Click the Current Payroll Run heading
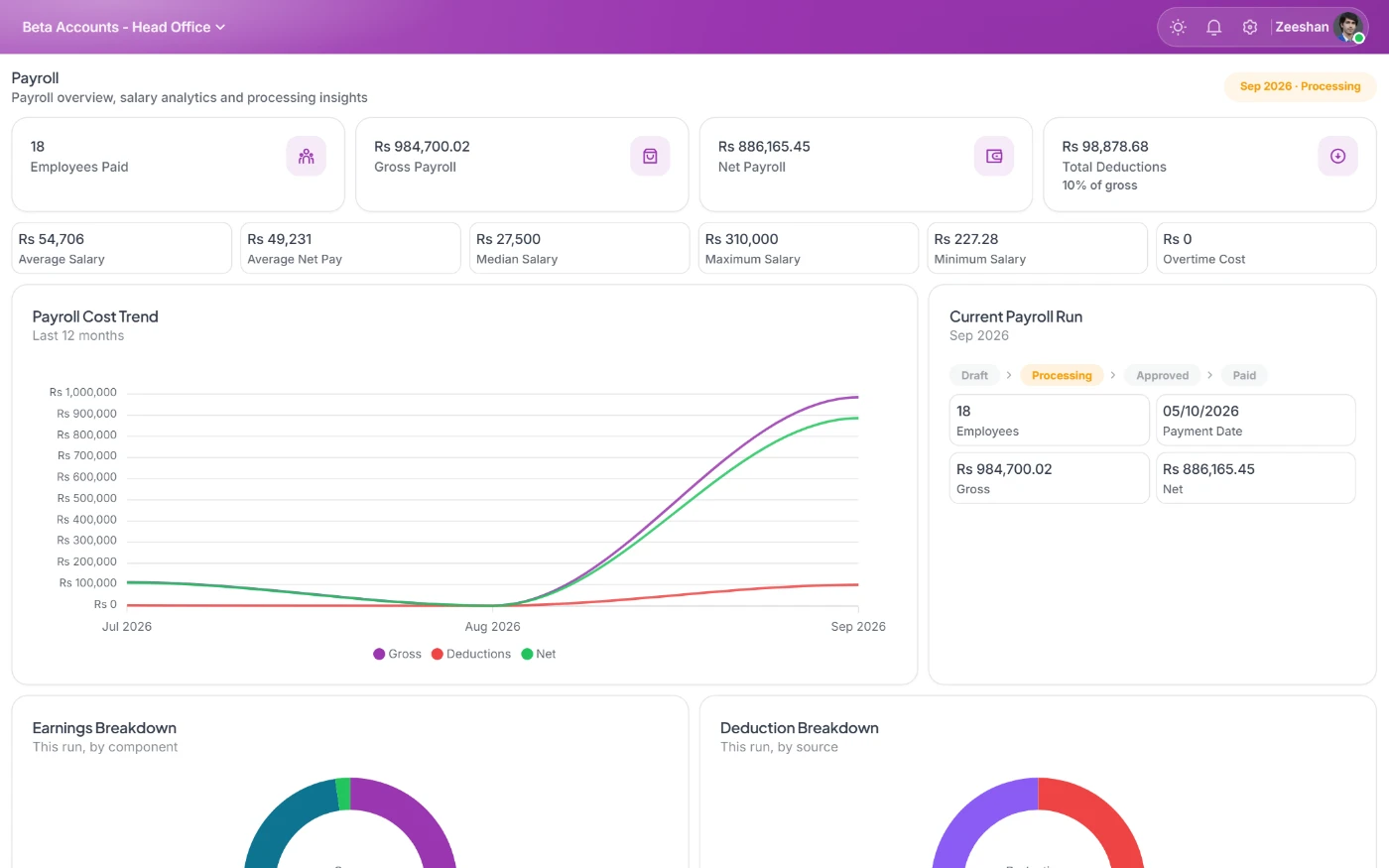Image resolution: width=1389 pixels, height=868 pixels. [1016, 316]
